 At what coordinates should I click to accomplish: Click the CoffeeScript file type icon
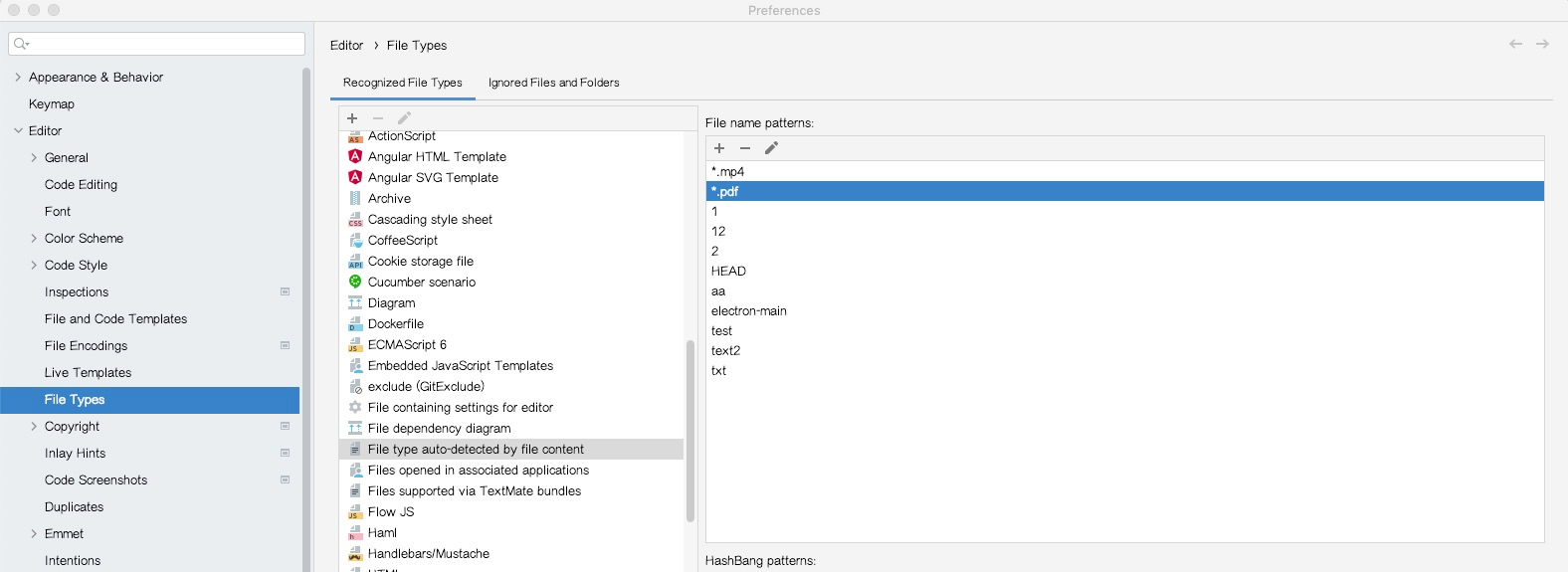pos(355,240)
